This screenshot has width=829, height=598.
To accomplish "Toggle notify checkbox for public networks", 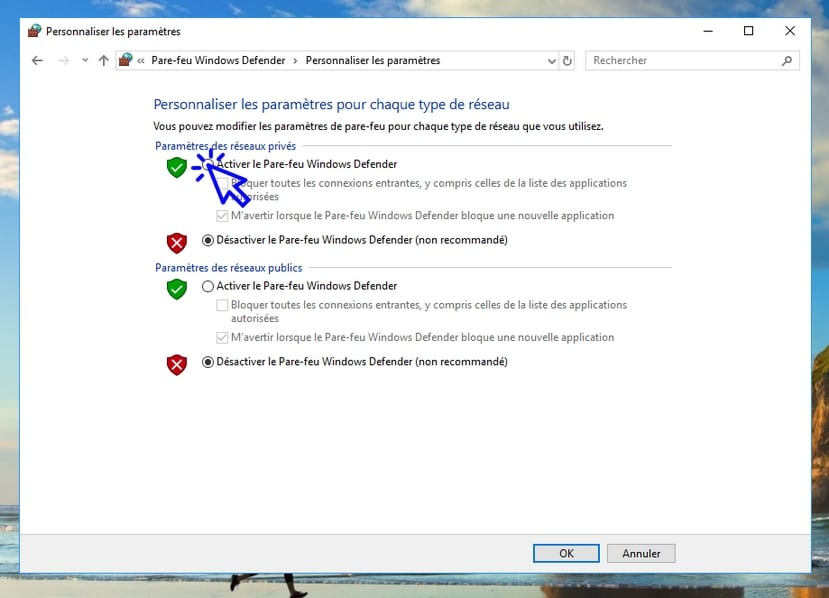I will coord(223,337).
